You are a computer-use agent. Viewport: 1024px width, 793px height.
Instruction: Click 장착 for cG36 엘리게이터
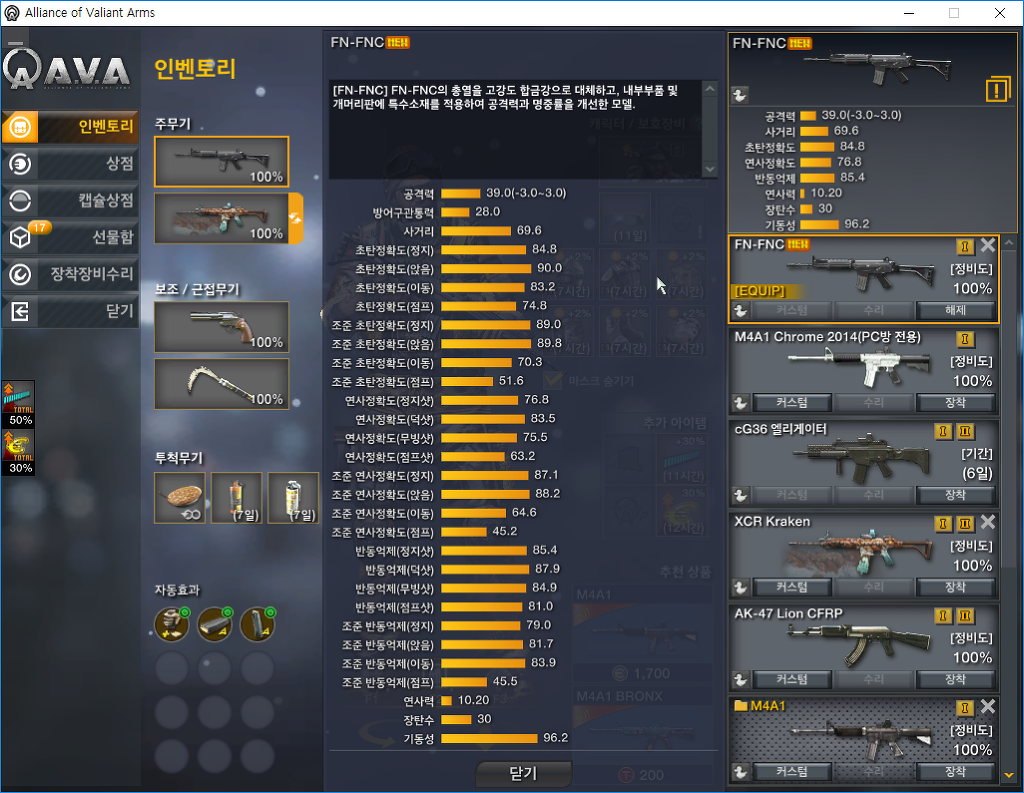[x=955, y=495]
